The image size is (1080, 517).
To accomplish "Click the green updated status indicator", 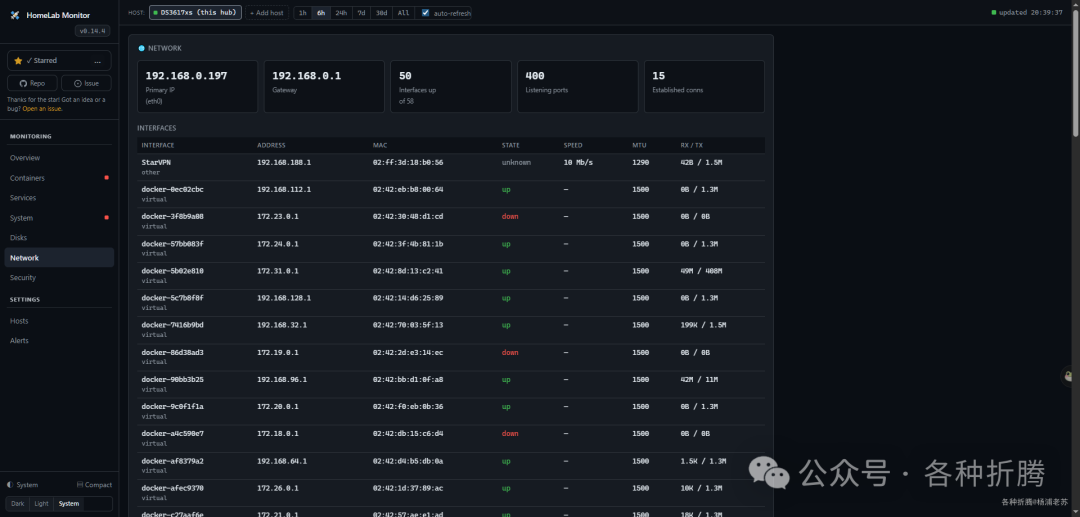I will tap(993, 12).
